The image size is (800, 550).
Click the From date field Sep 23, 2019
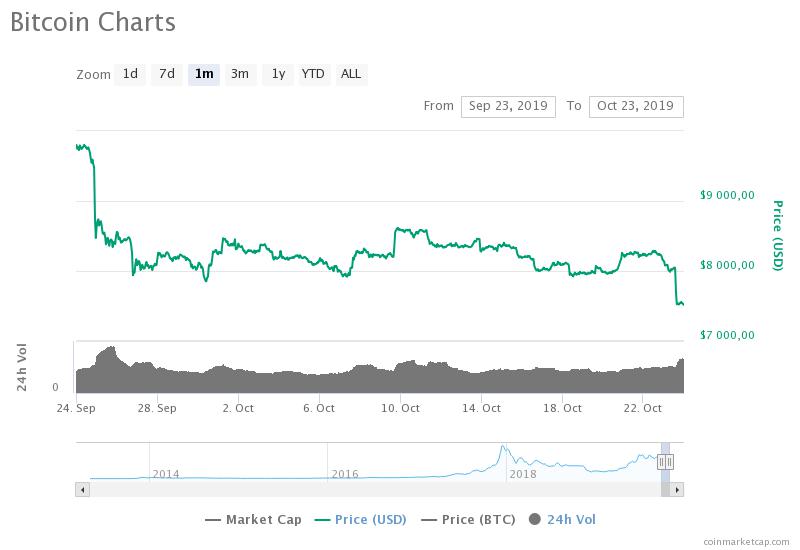508,106
